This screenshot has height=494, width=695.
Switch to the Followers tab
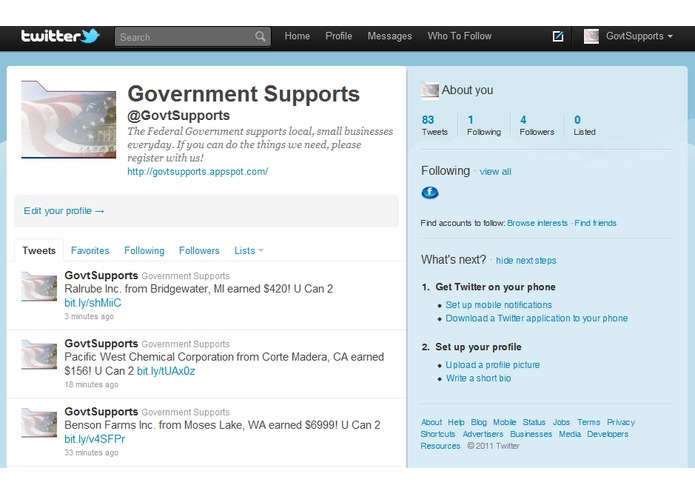[x=199, y=251]
